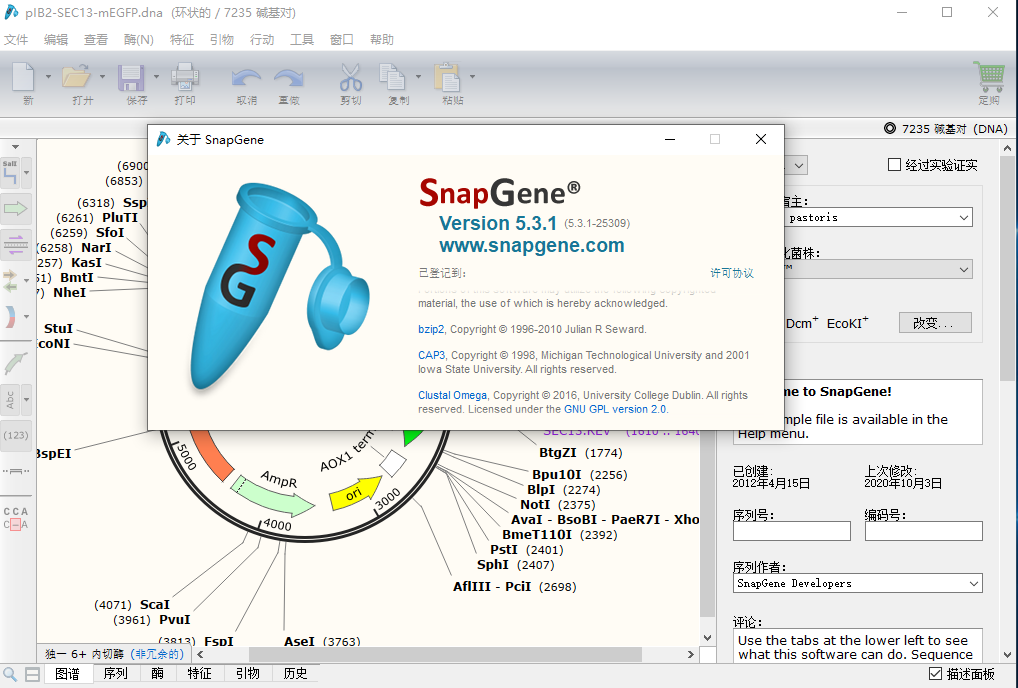Click the PstI (2401) enzyme label
Viewport: 1018px width, 688px height.
click(527, 550)
